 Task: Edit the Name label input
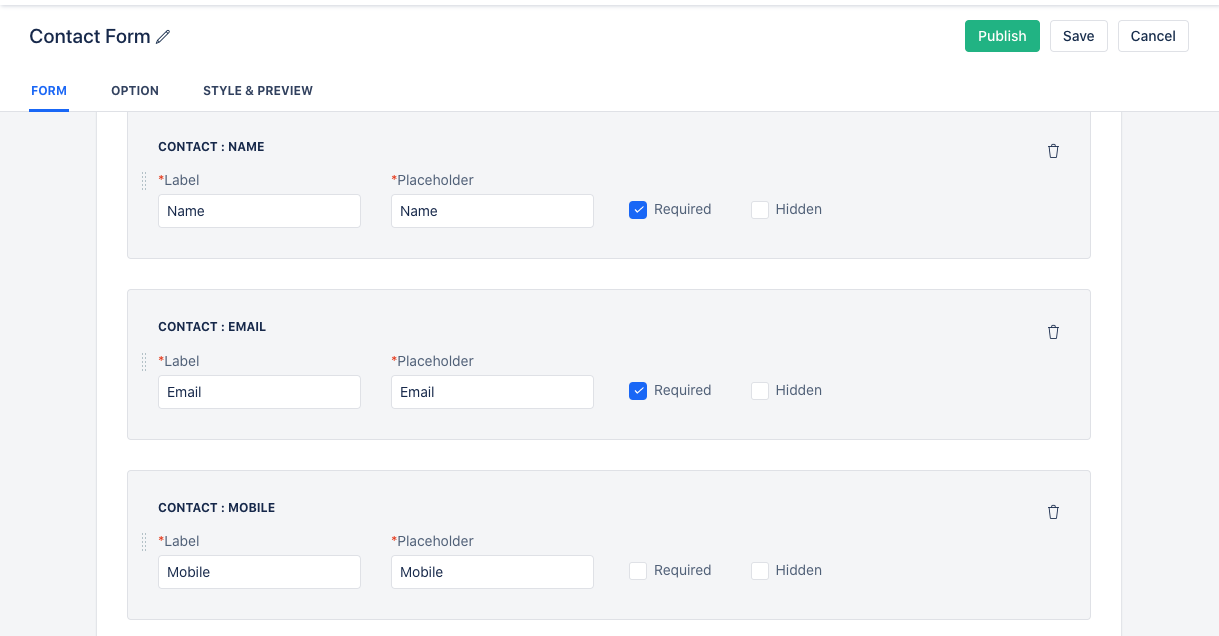[259, 211]
